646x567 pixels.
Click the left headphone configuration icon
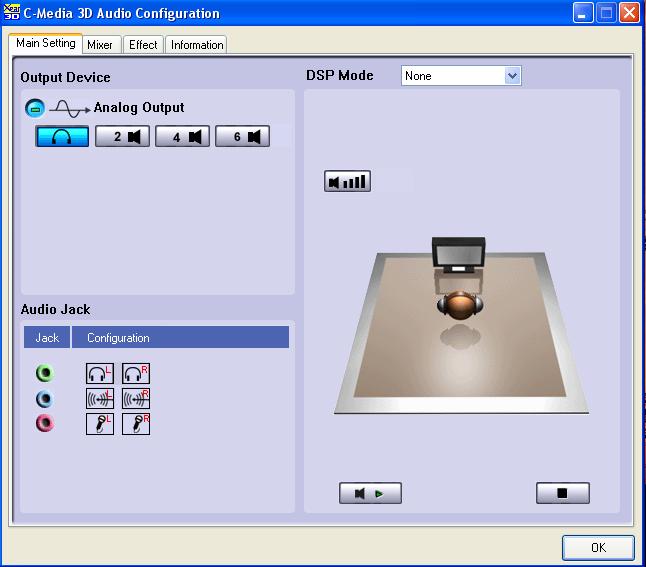100,373
